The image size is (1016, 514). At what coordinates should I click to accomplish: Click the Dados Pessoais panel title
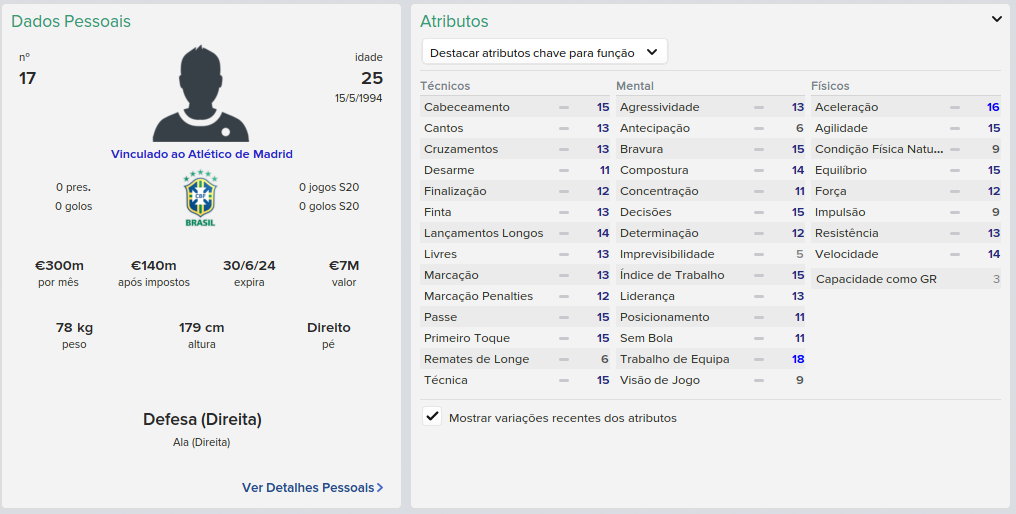[71, 21]
